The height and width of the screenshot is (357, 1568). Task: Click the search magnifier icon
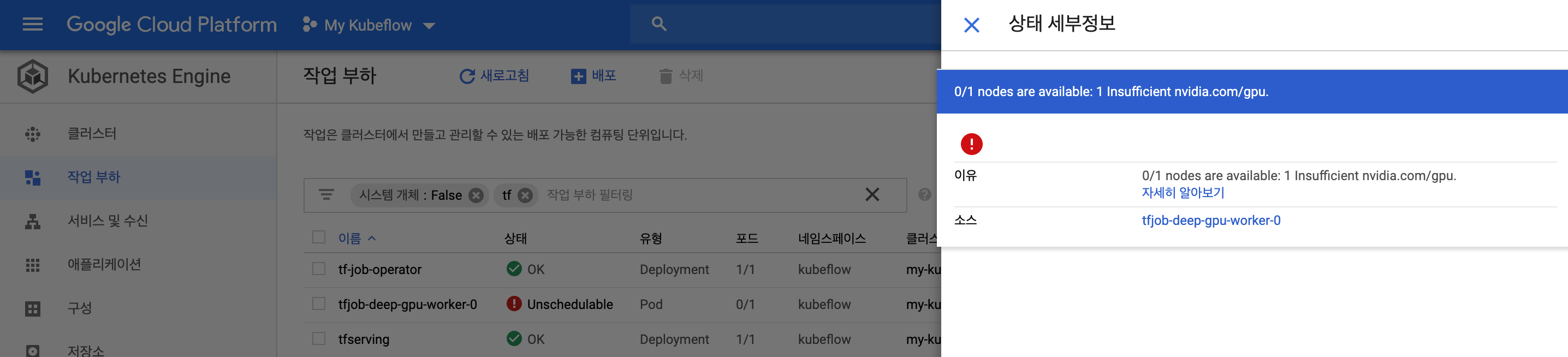(x=658, y=25)
